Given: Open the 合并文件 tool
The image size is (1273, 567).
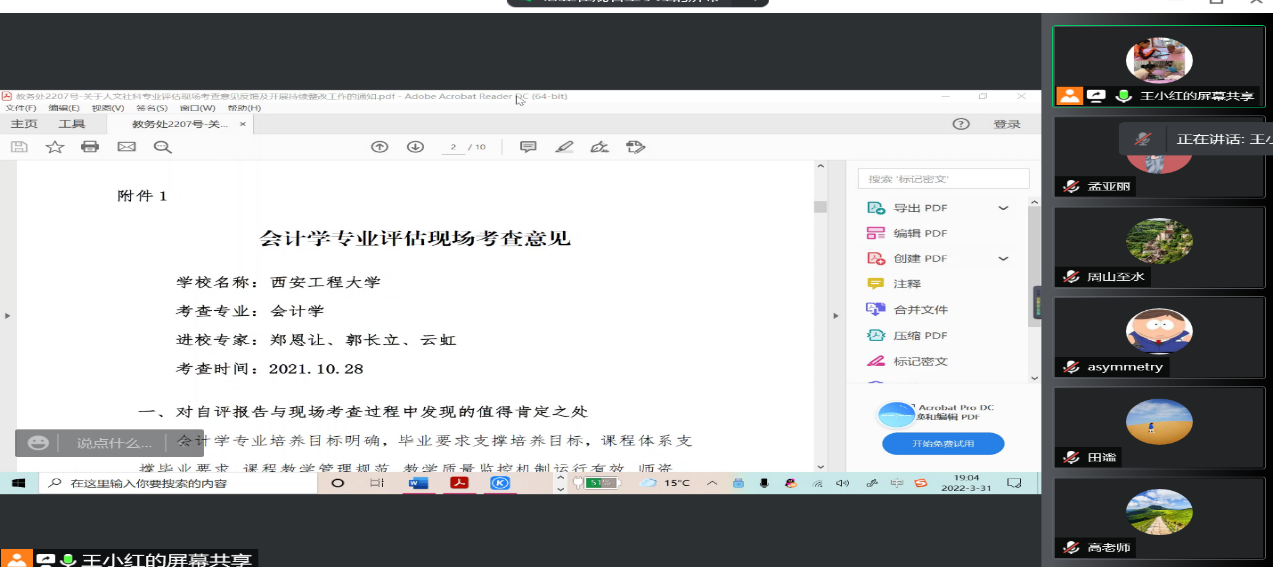Looking at the screenshot, I should pos(920,310).
